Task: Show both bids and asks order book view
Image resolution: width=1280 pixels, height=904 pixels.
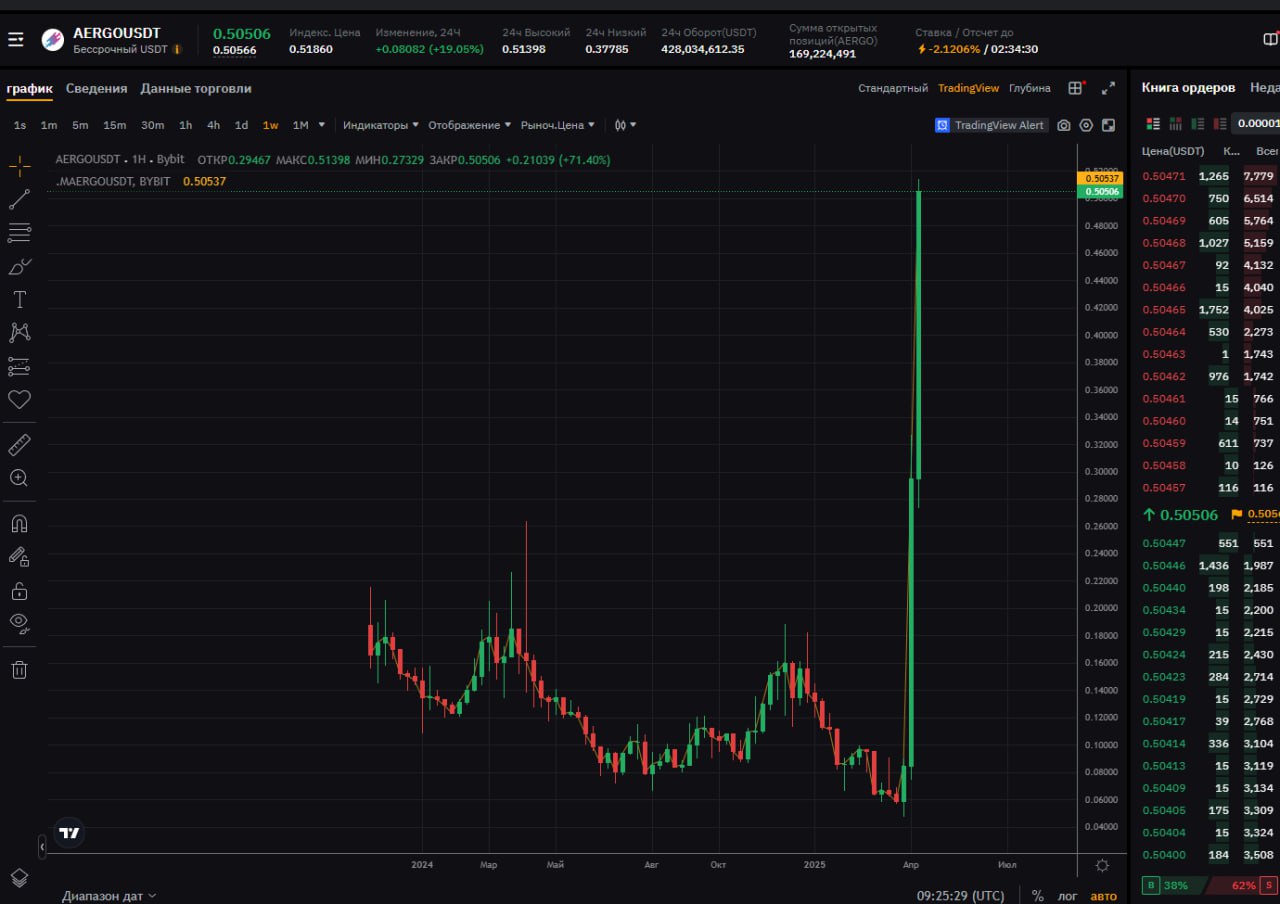Action: [x=1153, y=124]
